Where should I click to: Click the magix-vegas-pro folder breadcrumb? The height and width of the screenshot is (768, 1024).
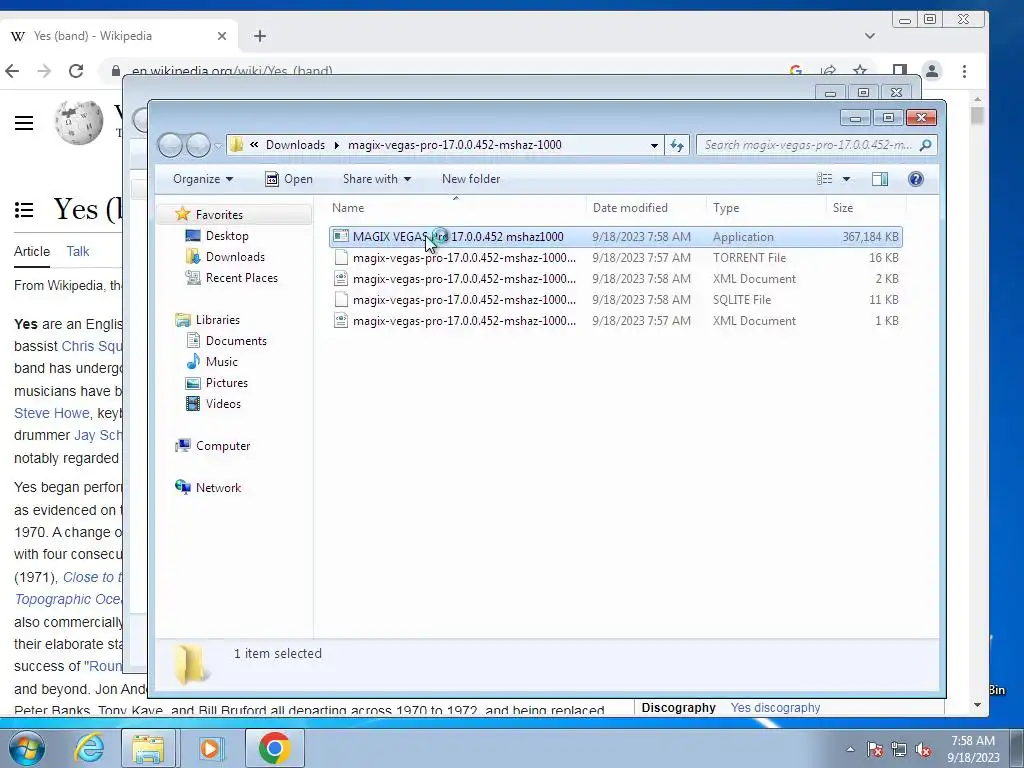455,145
